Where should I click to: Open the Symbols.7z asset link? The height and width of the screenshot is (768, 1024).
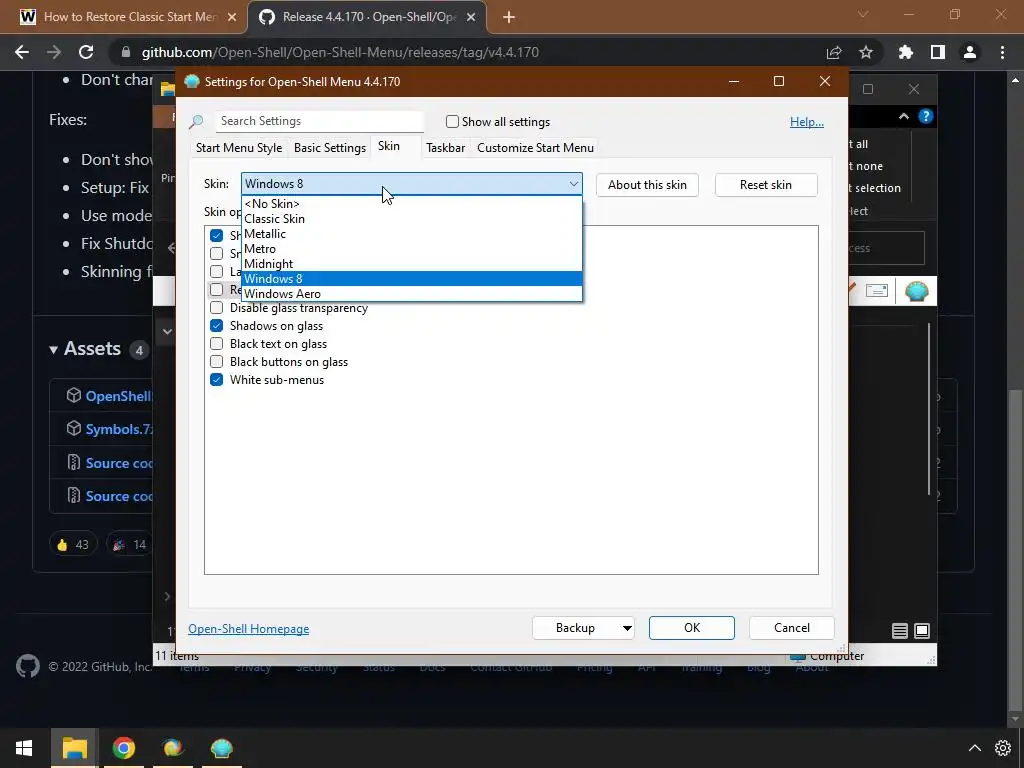point(120,429)
